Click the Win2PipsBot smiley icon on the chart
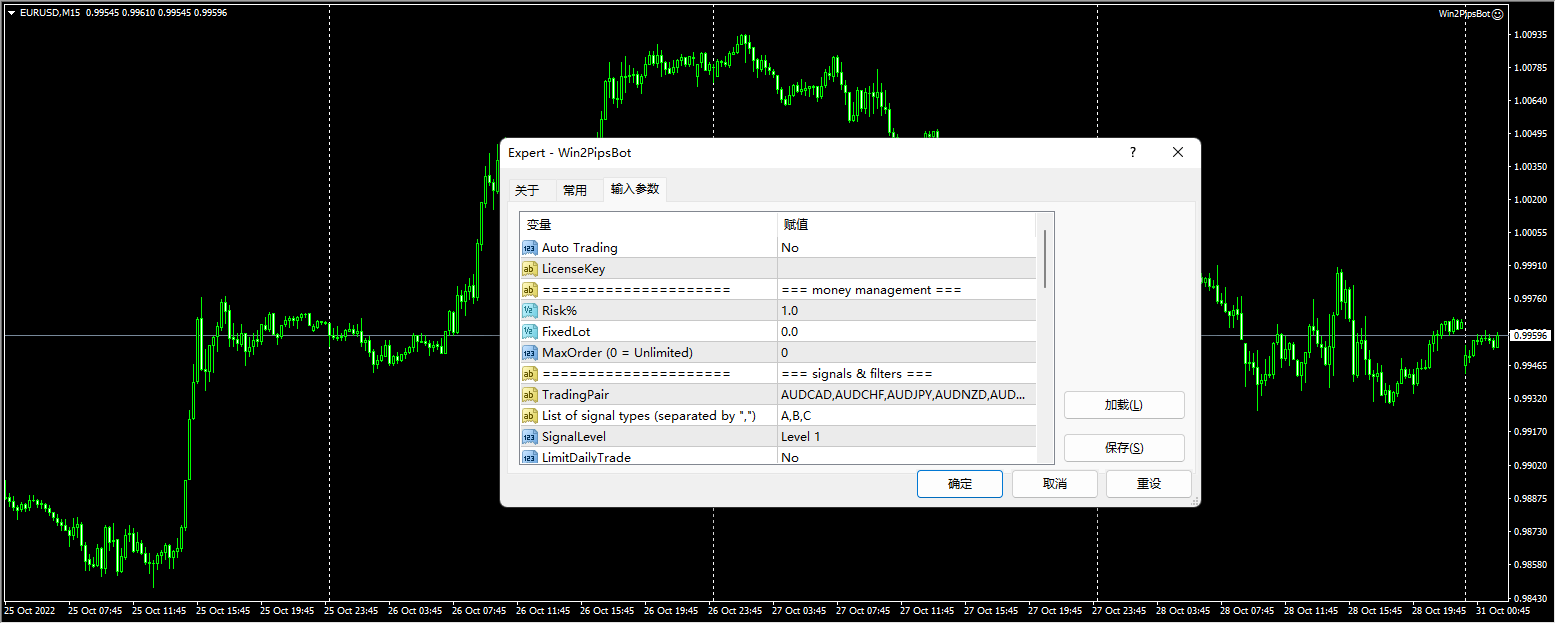The image size is (1556, 624). (1498, 14)
